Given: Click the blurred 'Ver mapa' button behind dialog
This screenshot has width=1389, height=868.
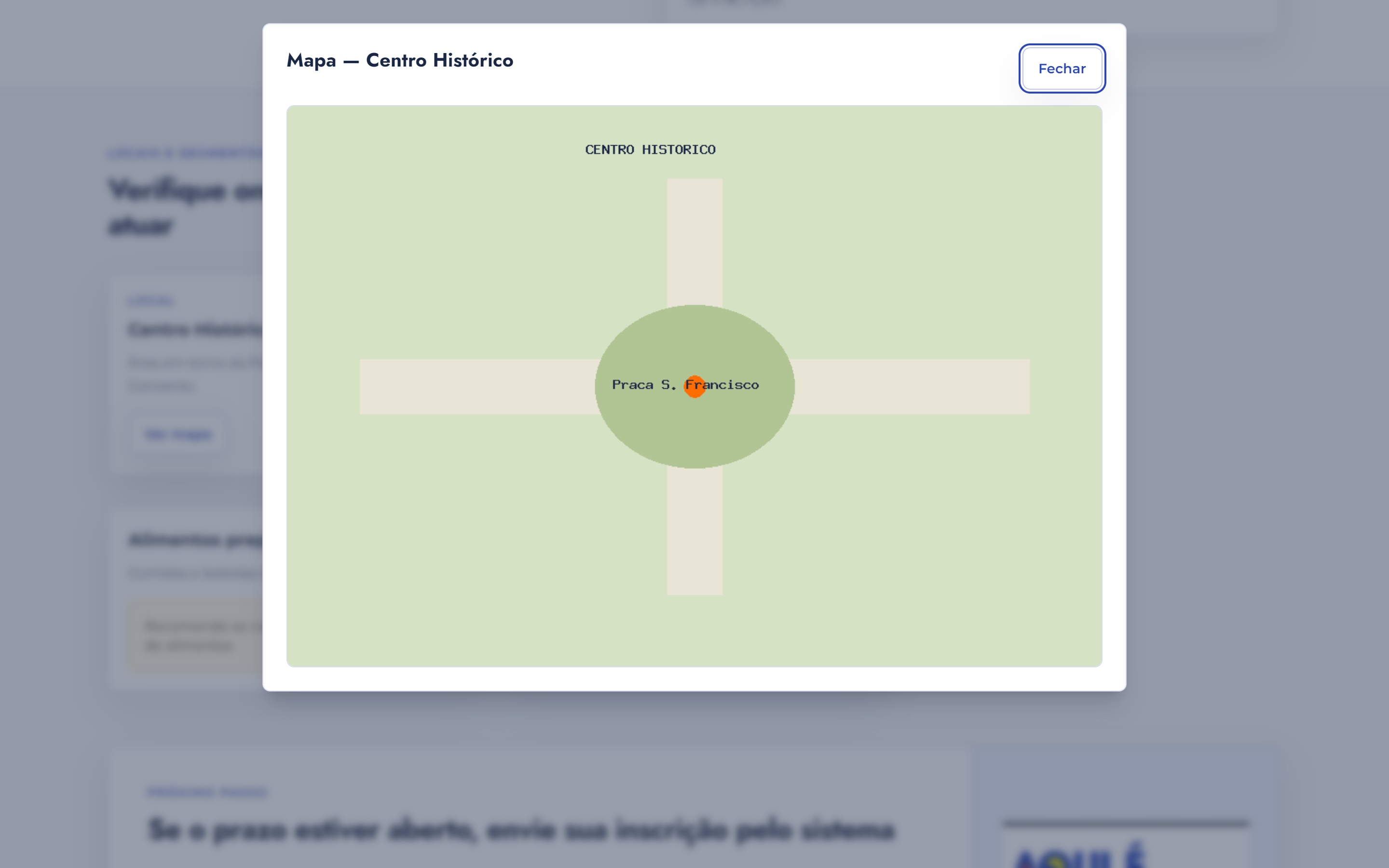Looking at the screenshot, I should click(178, 434).
